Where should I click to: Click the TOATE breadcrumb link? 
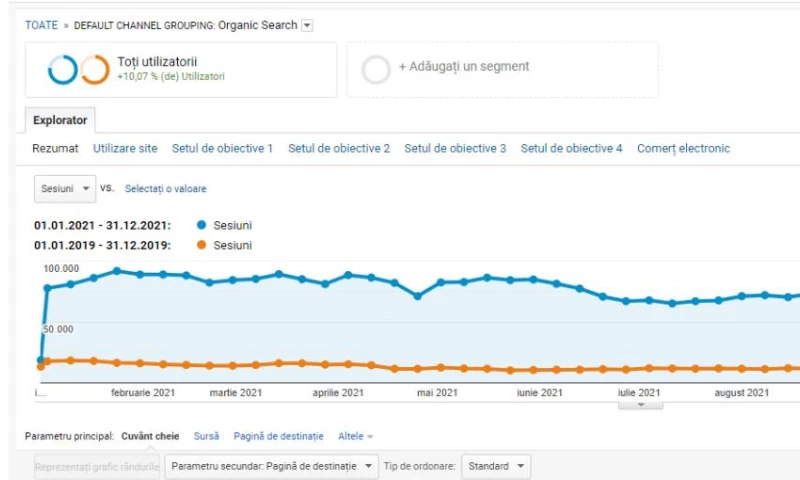point(41,25)
